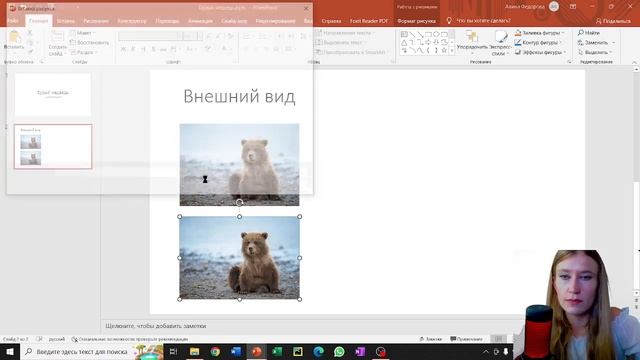Open the Упорядочить arrange dropdown
Screen dimensions: 640x360
(472, 43)
